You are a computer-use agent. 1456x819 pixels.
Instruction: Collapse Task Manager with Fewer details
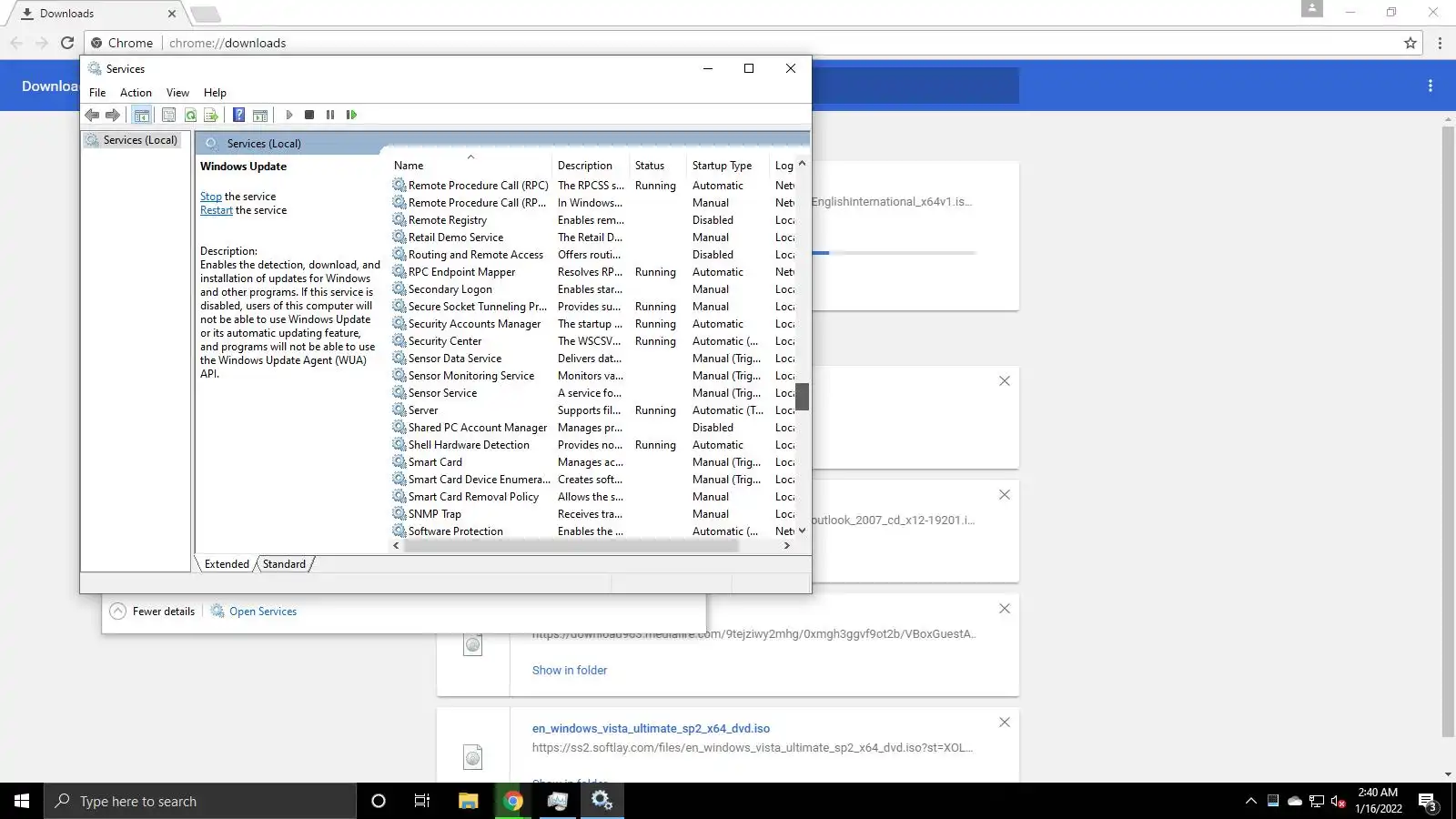pos(152,612)
